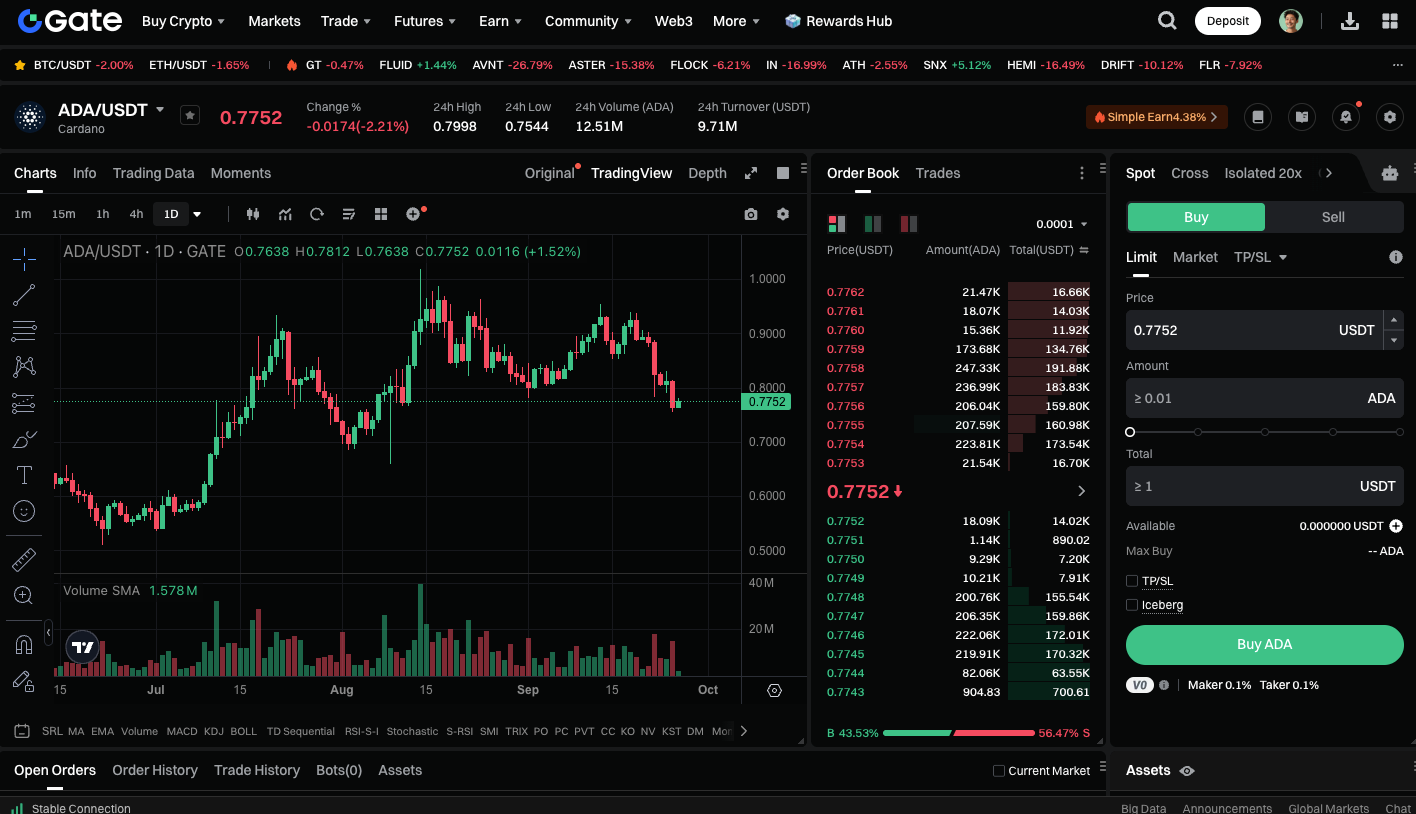The height and width of the screenshot is (814, 1416).
Task: Open the Trading Data tab
Action: pos(153,173)
